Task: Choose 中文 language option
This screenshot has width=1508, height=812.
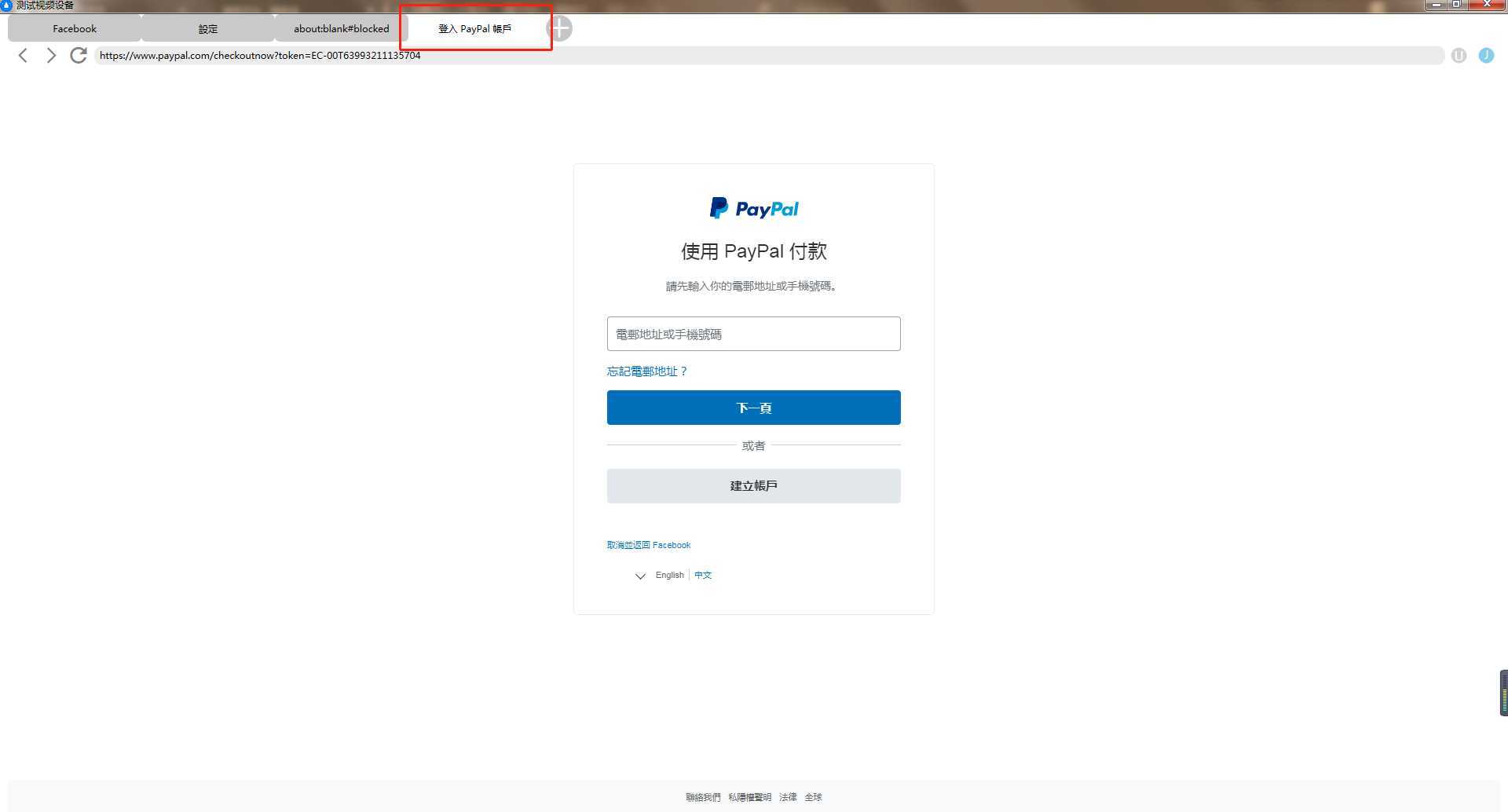Action: point(703,576)
